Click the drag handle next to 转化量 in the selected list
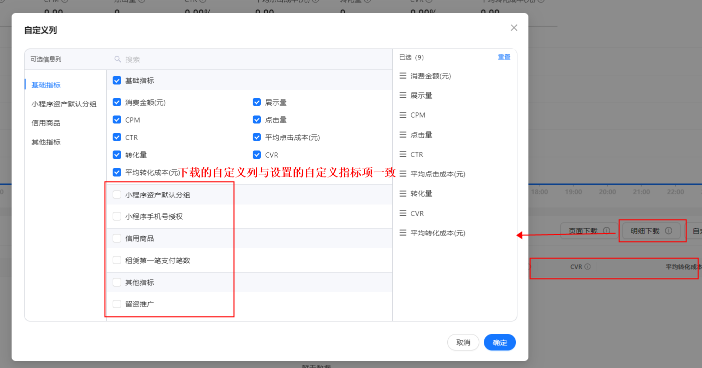 403,193
